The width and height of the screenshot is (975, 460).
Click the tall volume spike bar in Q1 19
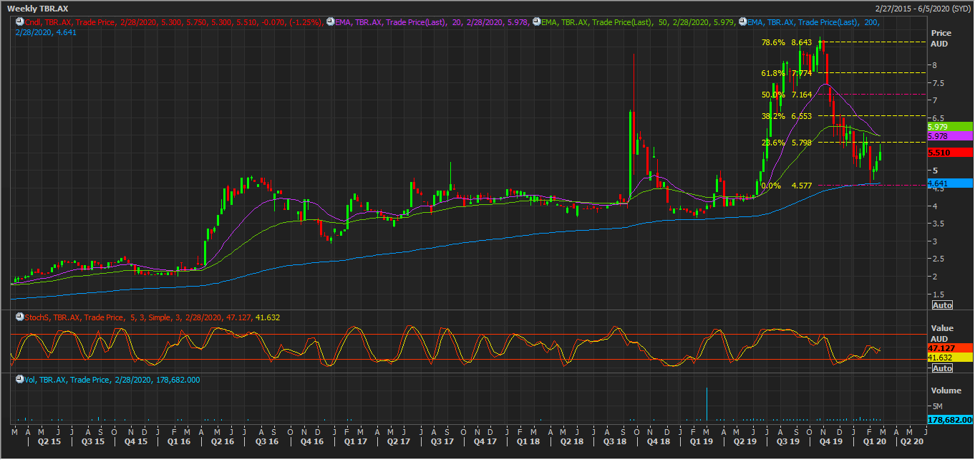pyautogui.click(x=707, y=404)
